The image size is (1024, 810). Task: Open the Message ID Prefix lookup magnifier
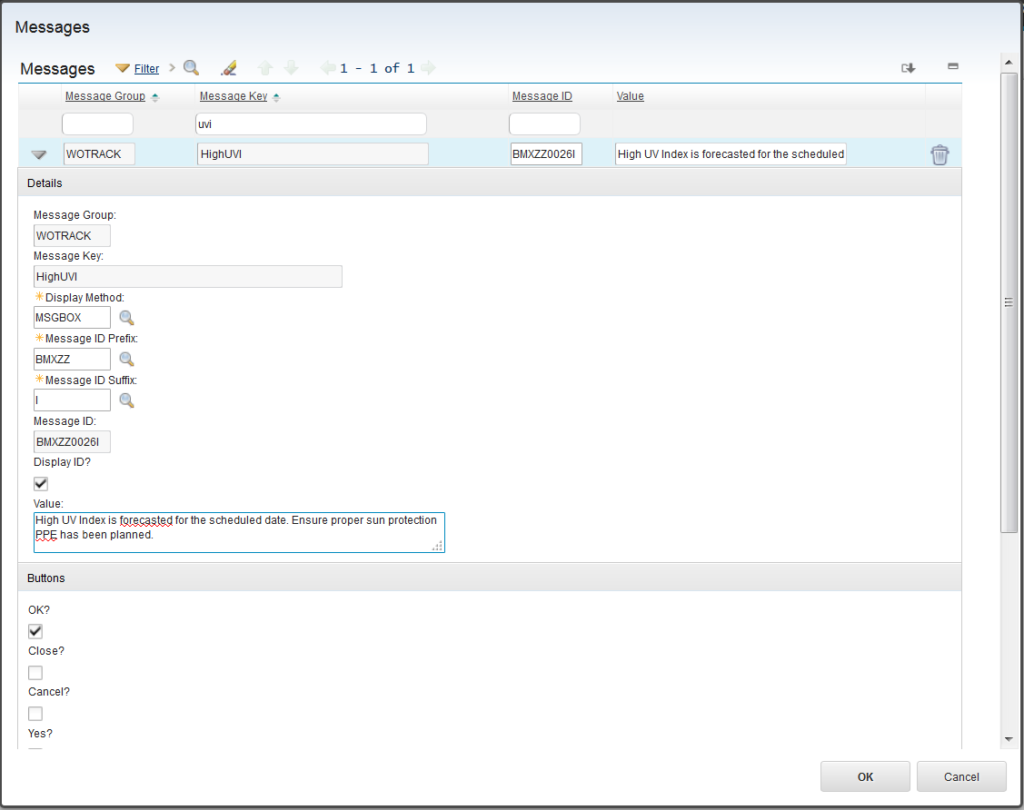127,359
